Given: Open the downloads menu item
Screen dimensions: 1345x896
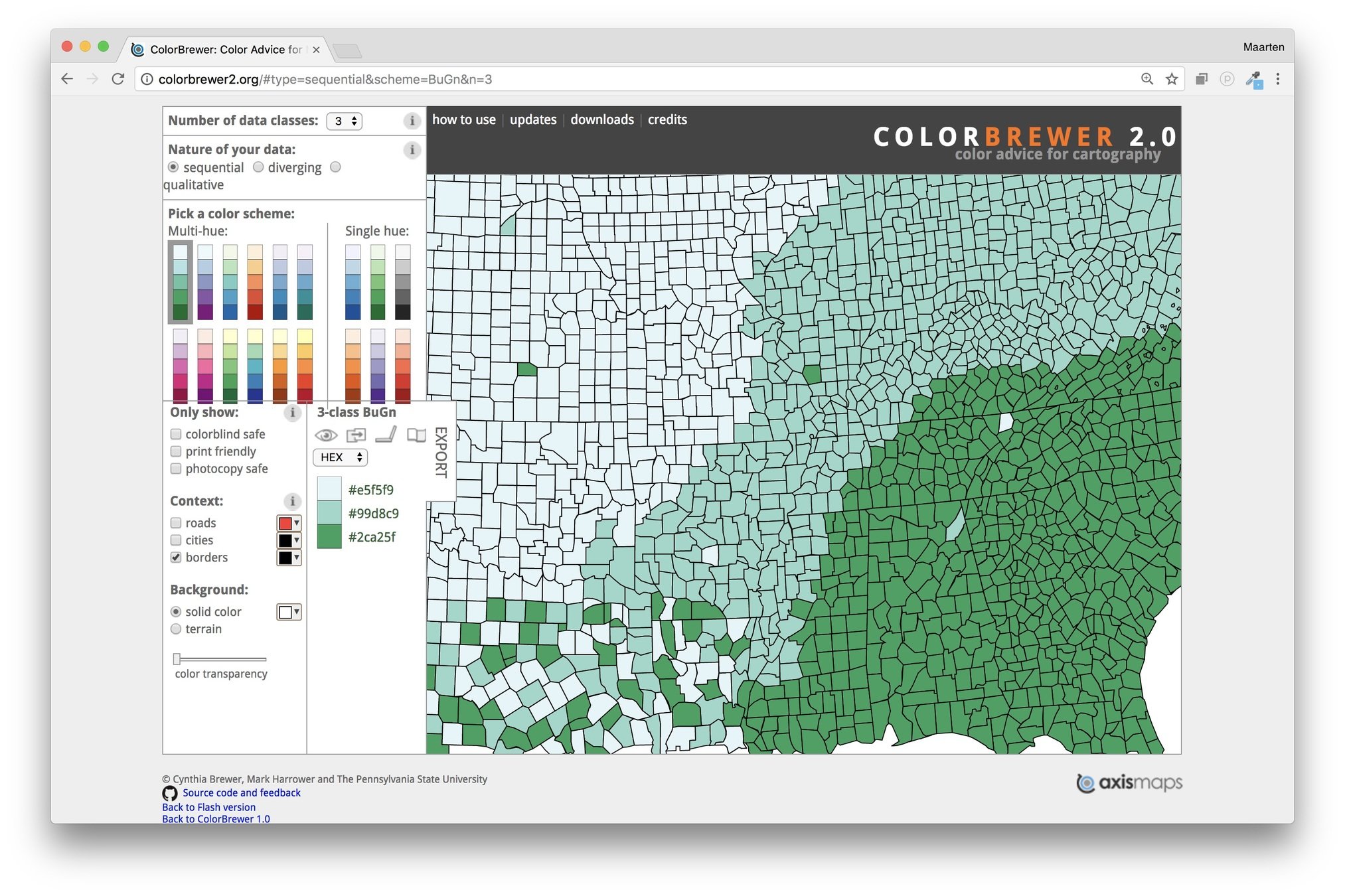Looking at the screenshot, I should point(601,120).
